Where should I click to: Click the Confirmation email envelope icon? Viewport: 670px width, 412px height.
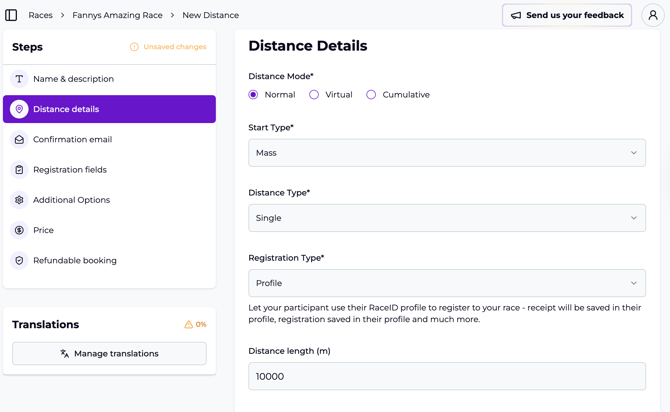(19, 140)
